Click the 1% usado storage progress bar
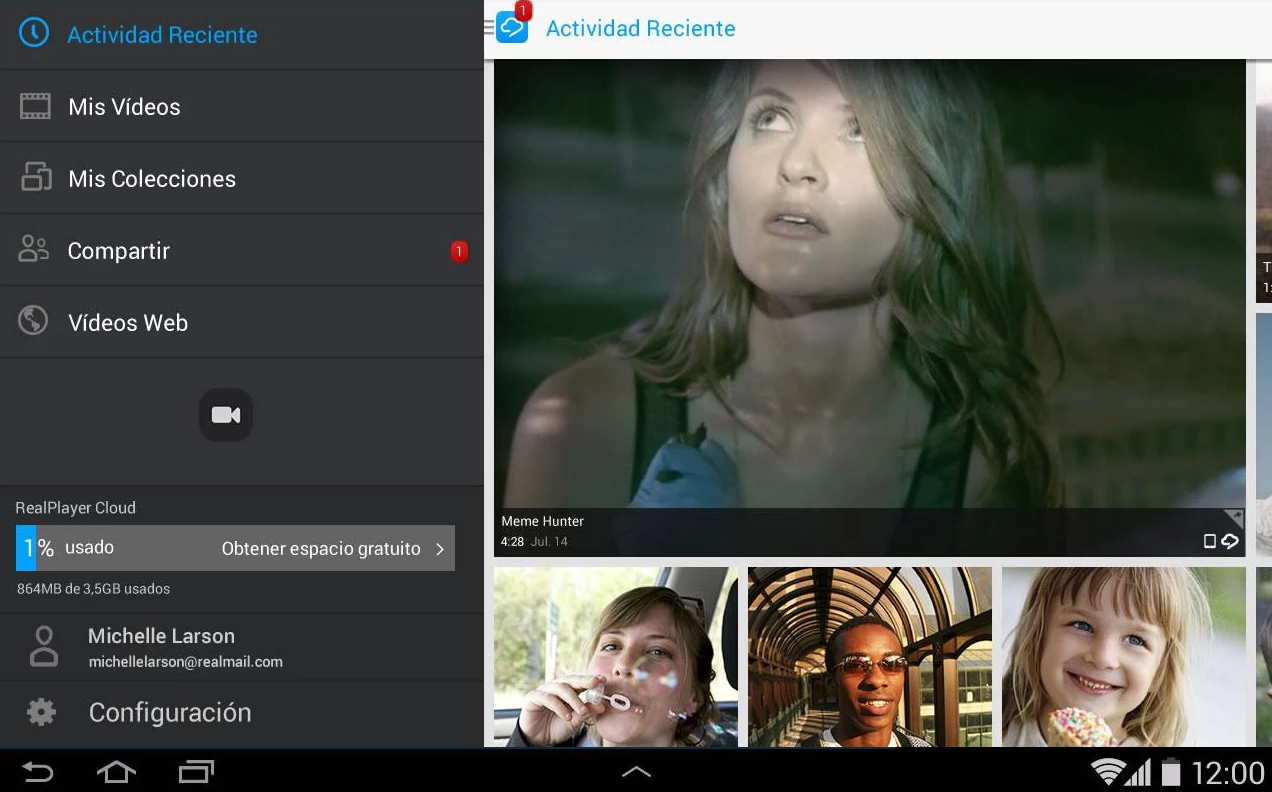This screenshot has width=1272, height=792. point(235,548)
